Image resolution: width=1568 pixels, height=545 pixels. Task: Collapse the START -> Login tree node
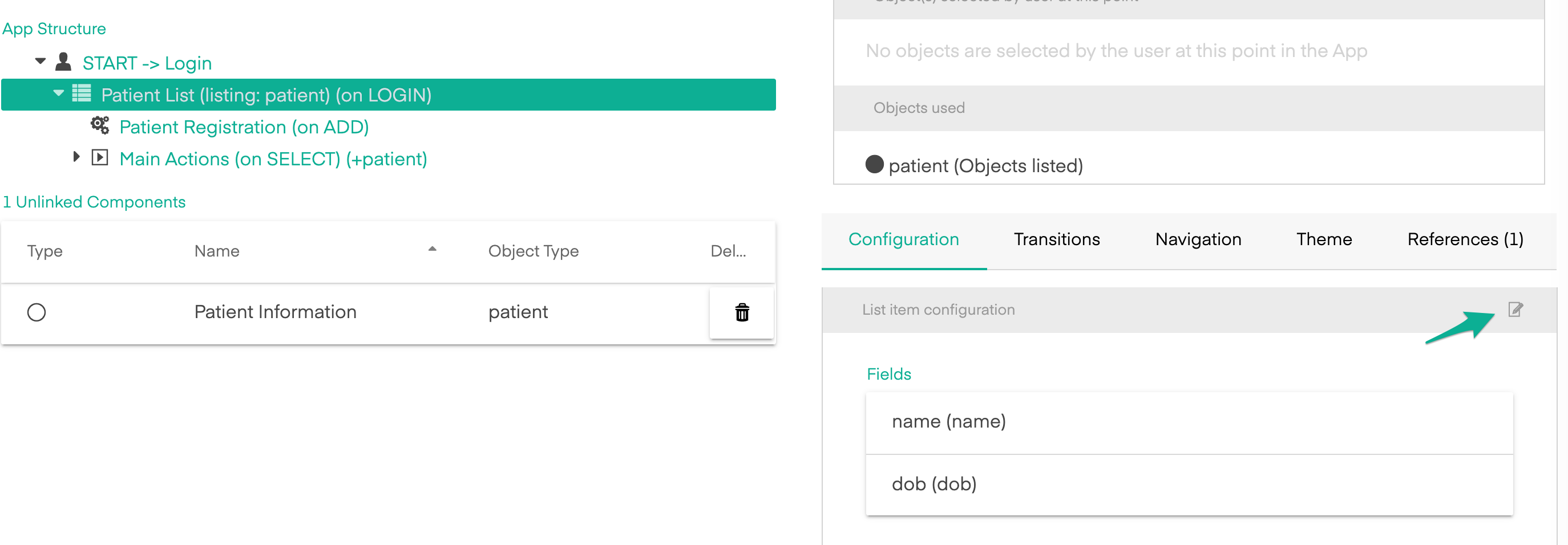[41, 62]
